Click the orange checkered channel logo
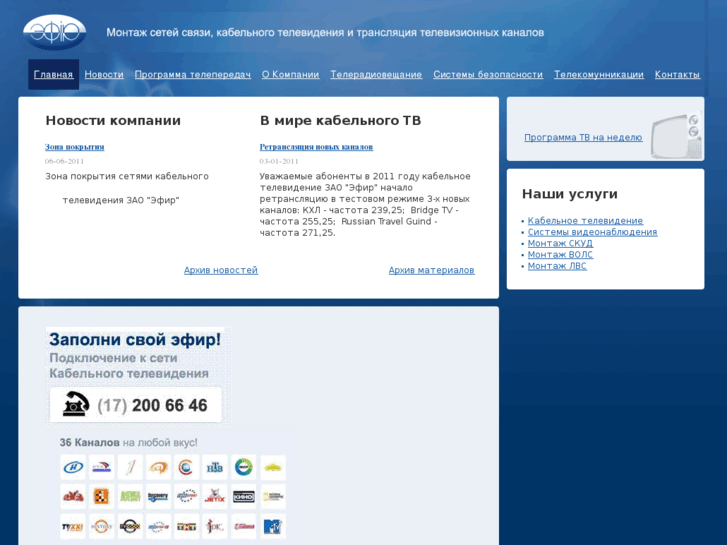 [101, 497]
